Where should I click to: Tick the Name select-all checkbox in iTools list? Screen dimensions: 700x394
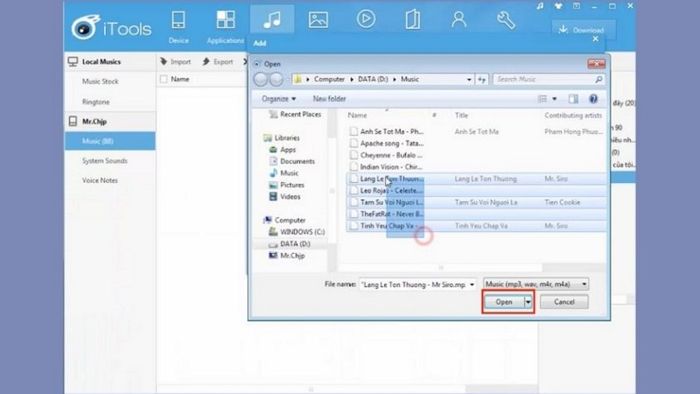(164, 79)
